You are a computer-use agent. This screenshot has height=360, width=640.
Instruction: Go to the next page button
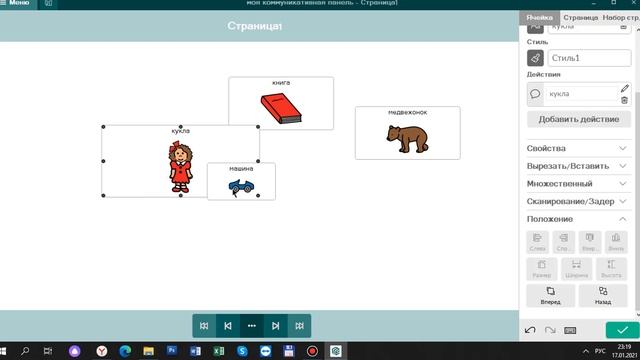tap(276, 326)
